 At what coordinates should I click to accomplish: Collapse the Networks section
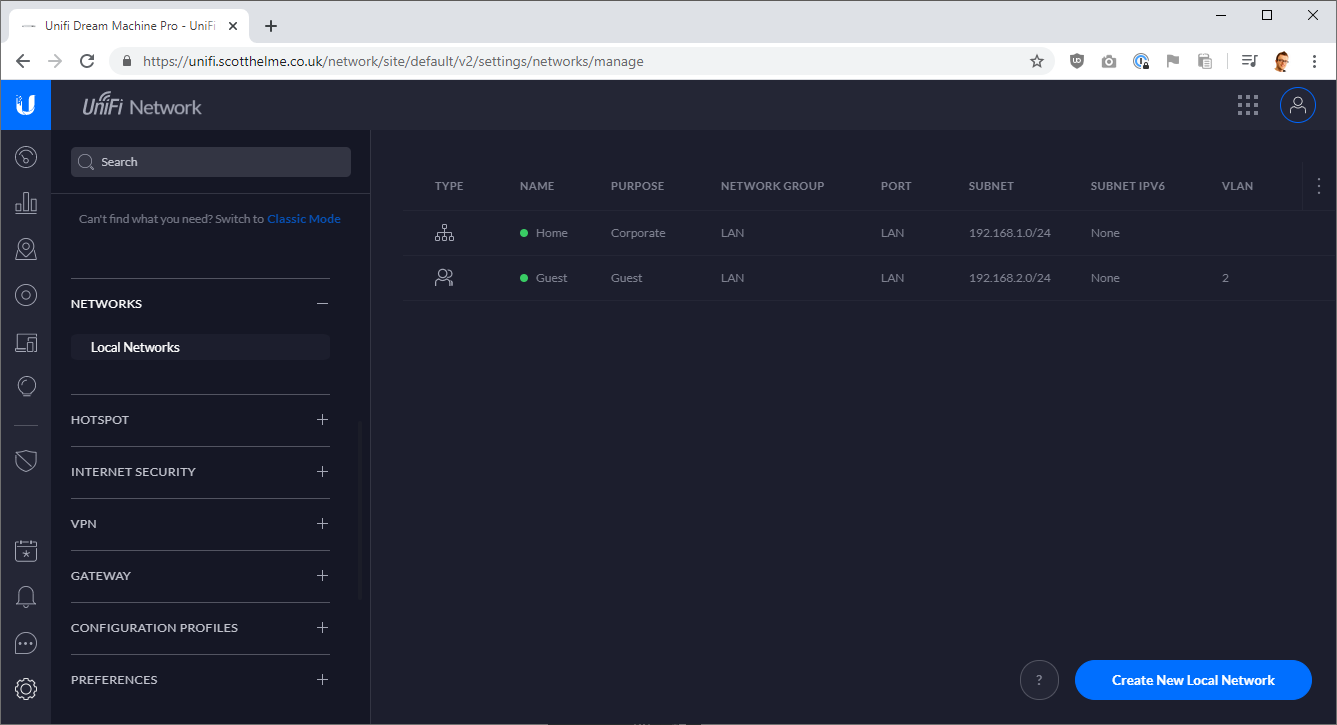322,304
